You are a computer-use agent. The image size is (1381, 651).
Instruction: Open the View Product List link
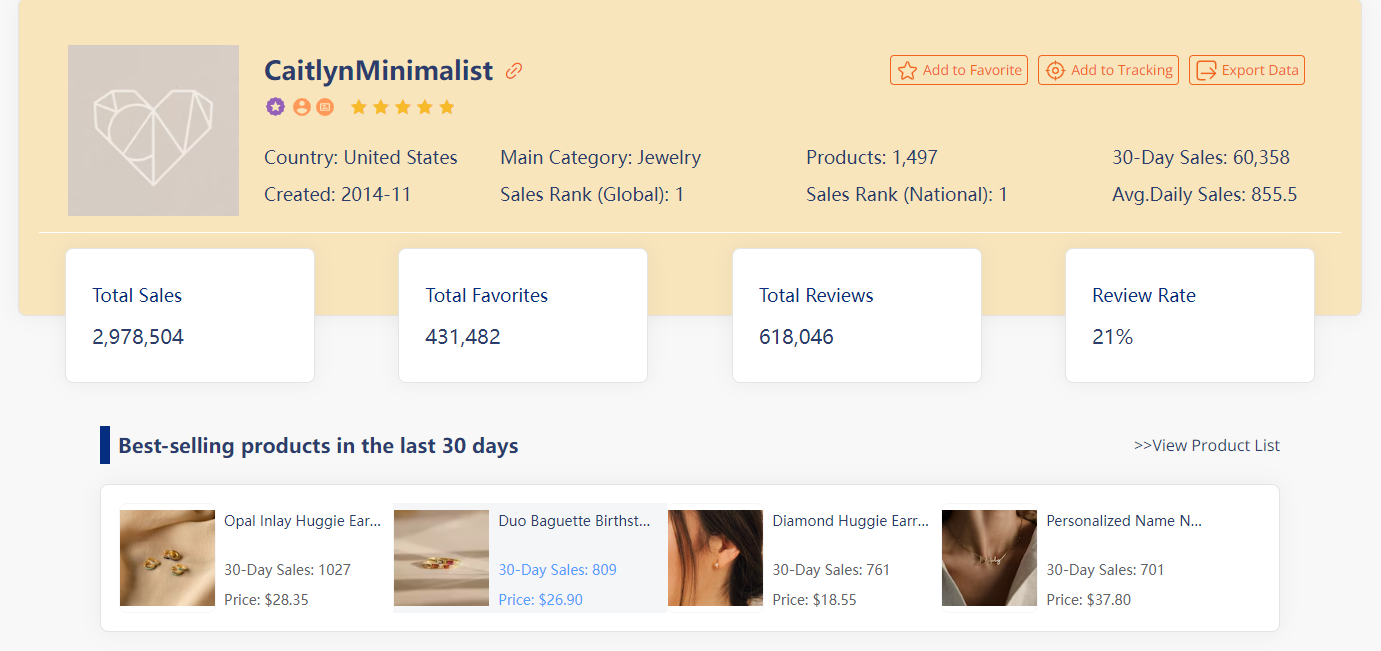[1206, 445]
